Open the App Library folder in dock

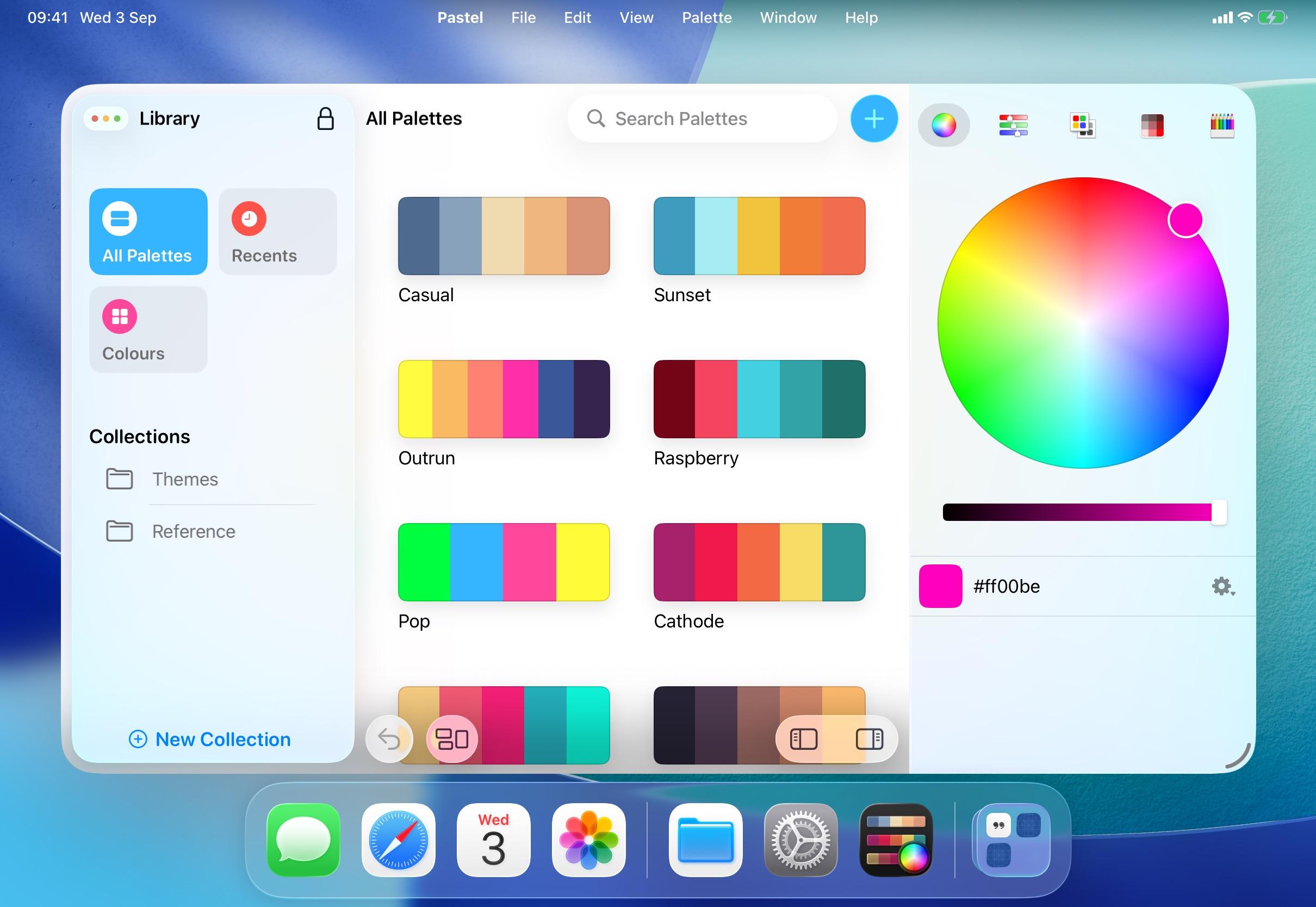1013,840
